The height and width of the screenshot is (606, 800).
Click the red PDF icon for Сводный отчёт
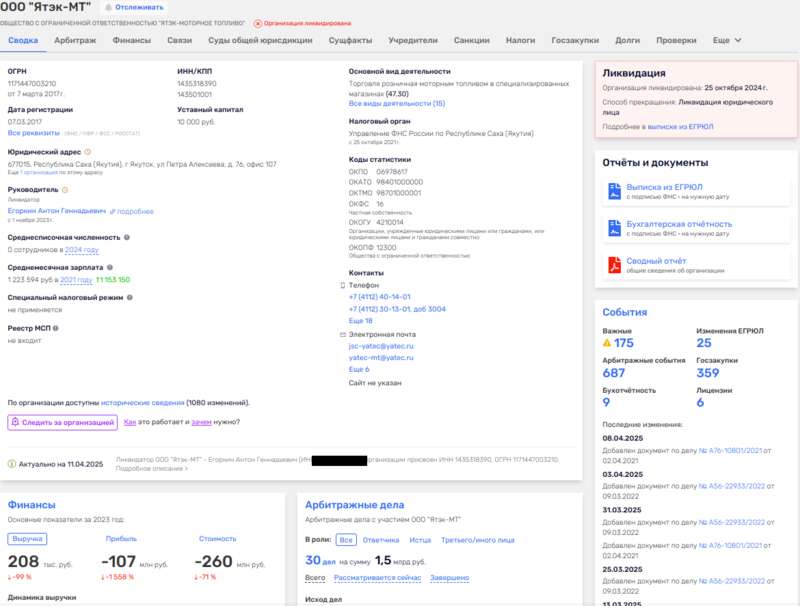click(x=614, y=265)
